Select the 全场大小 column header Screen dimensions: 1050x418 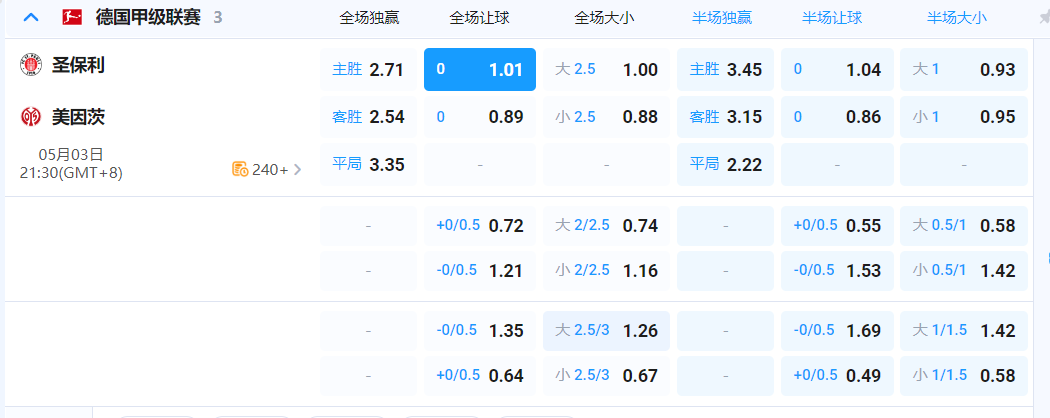click(x=605, y=18)
